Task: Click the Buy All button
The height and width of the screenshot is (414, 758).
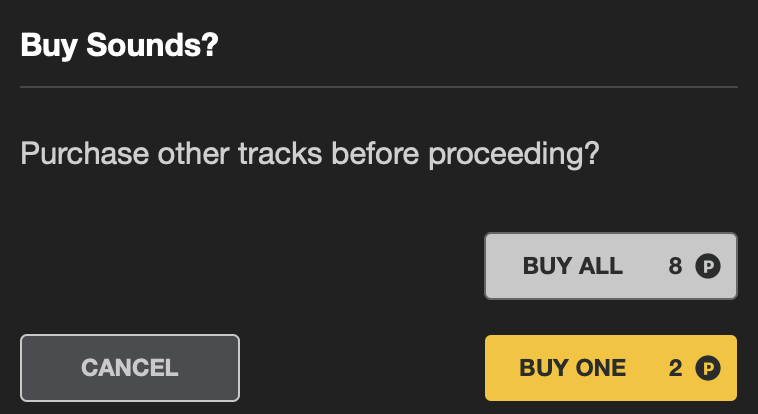Action: coord(611,266)
